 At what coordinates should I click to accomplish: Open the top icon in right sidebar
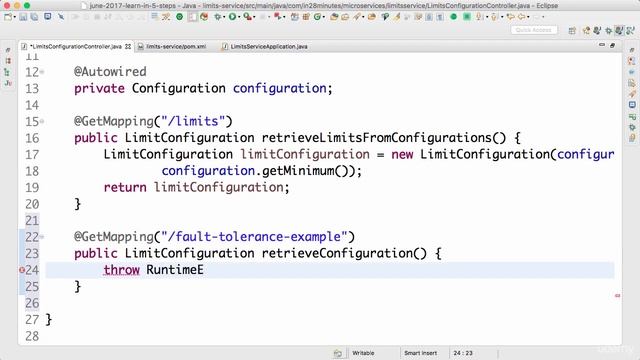point(632,50)
